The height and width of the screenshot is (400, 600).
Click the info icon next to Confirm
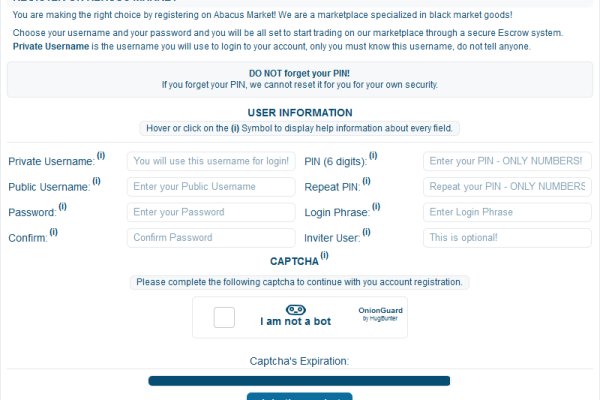click(x=54, y=232)
